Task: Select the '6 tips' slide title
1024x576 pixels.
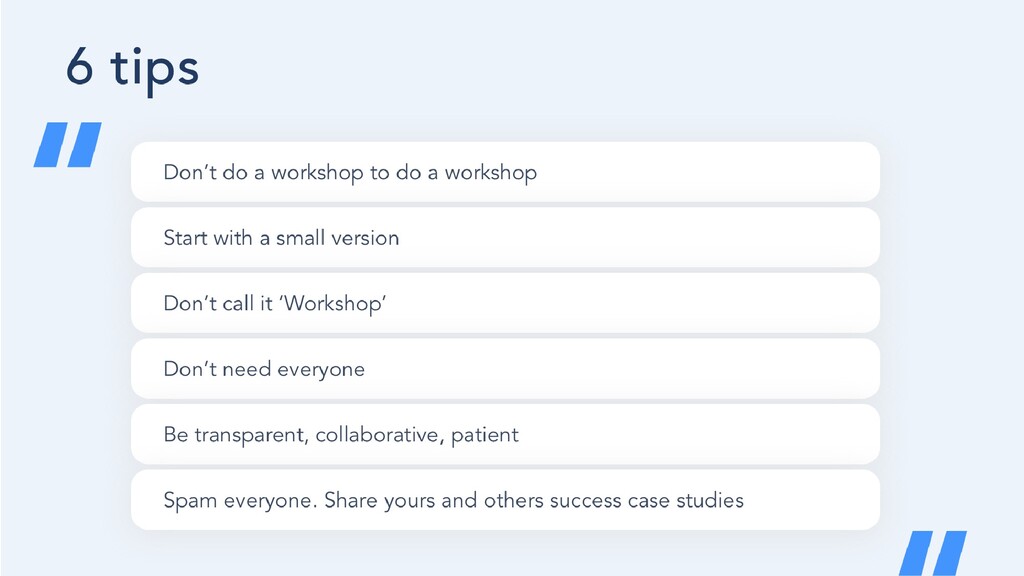Action: tap(132, 70)
